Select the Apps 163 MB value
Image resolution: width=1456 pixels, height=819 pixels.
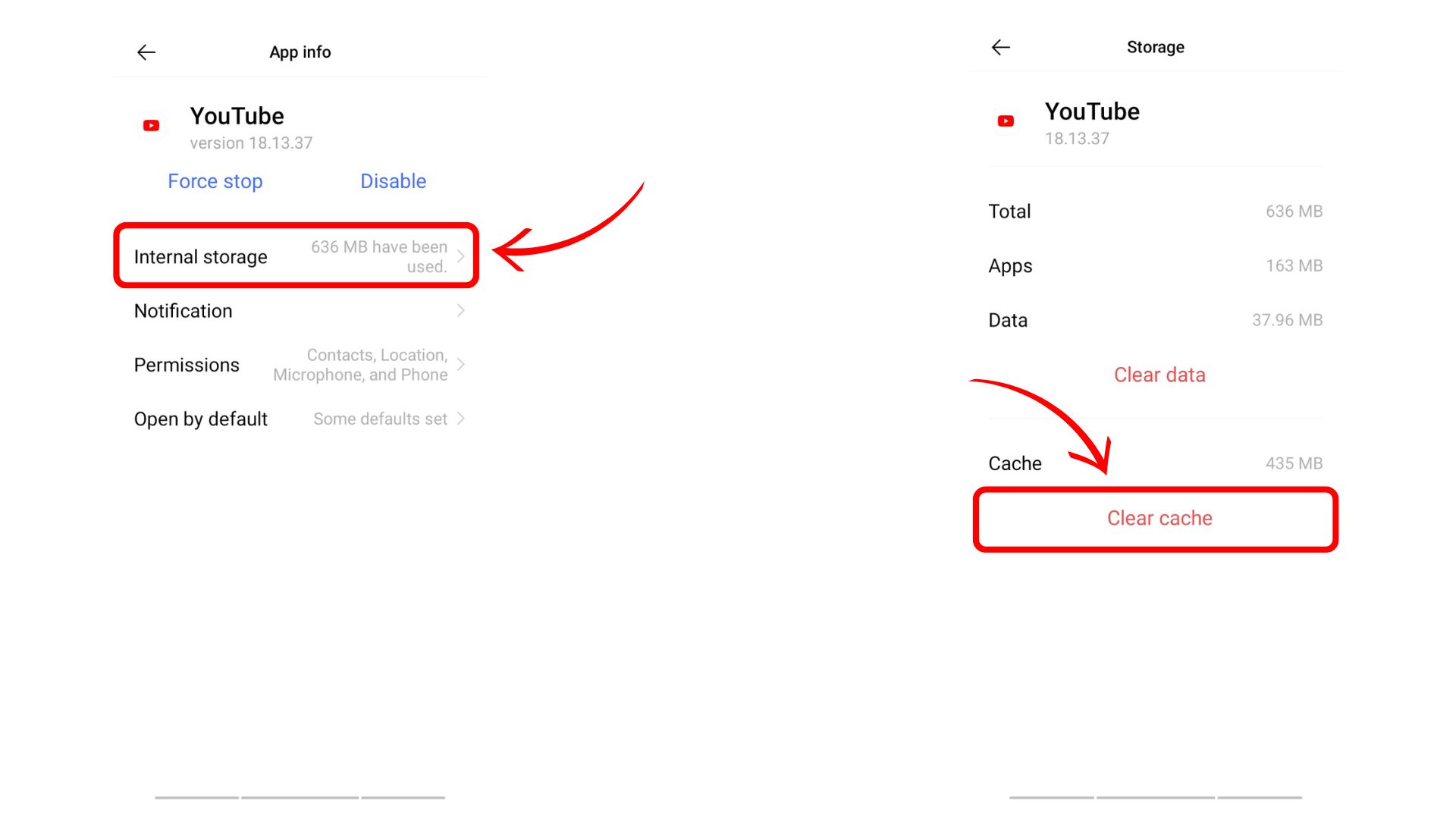coord(1294,265)
